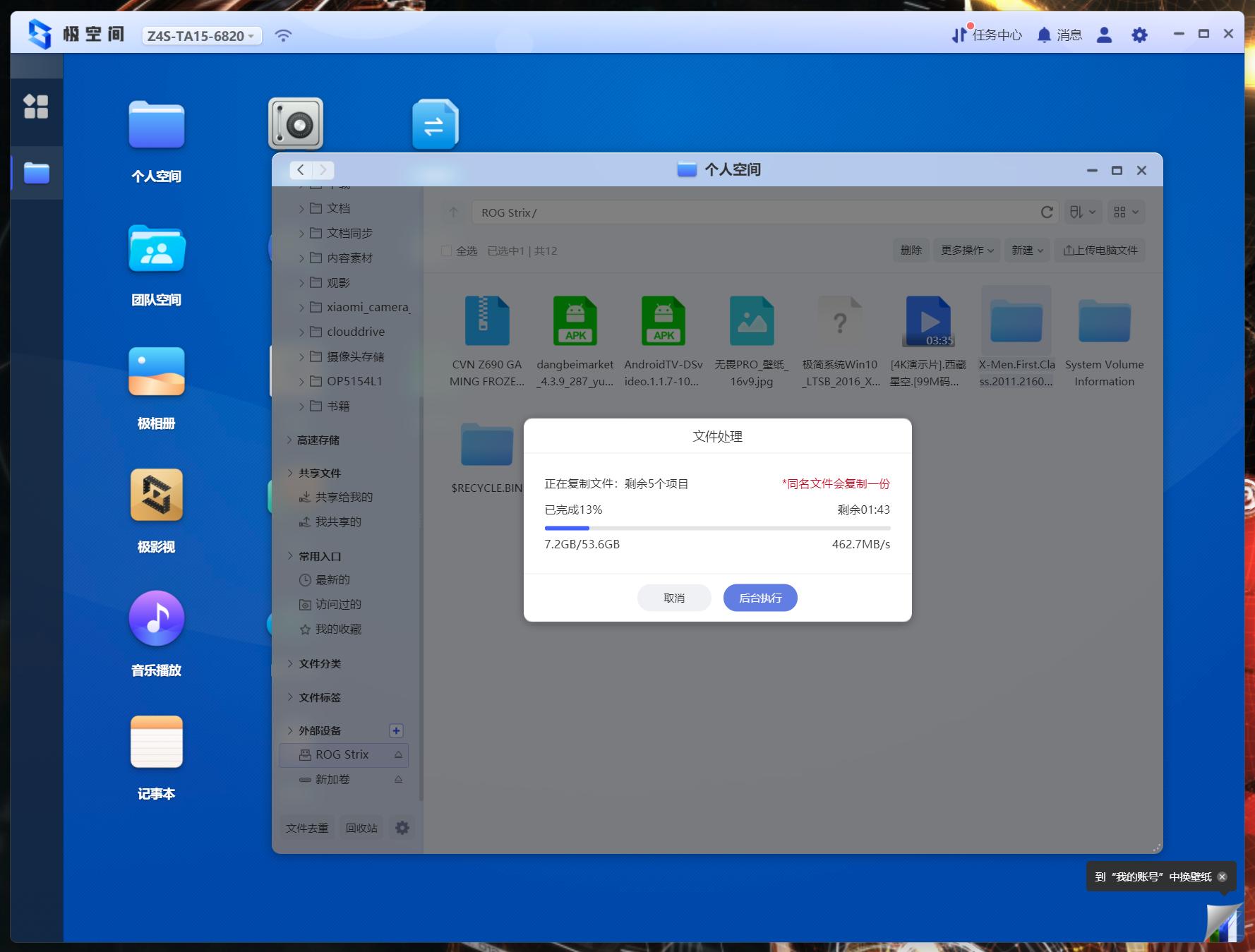Cancel the file copy with 取消
Screen dimensions: 1255x952
tap(673, 598)
